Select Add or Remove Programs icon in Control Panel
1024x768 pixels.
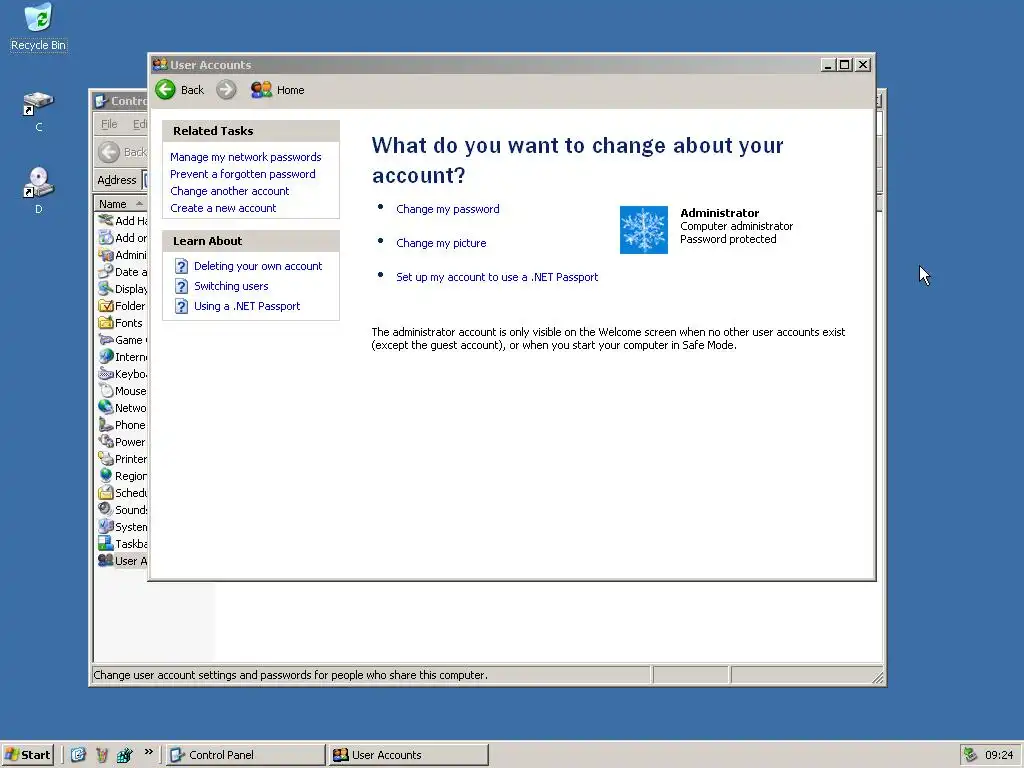[106, 238]
